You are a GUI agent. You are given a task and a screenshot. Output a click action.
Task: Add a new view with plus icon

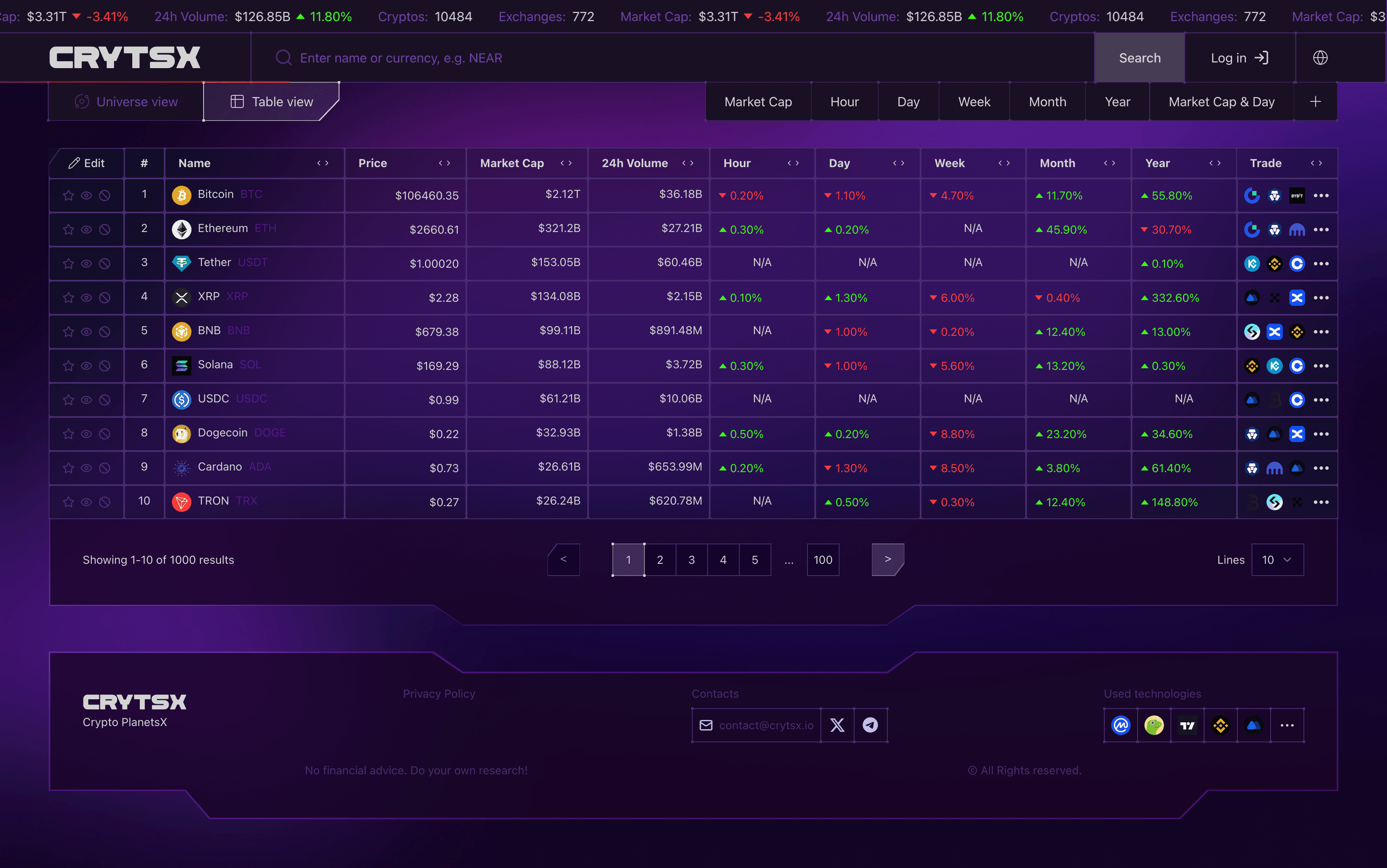pos(1316,102)
